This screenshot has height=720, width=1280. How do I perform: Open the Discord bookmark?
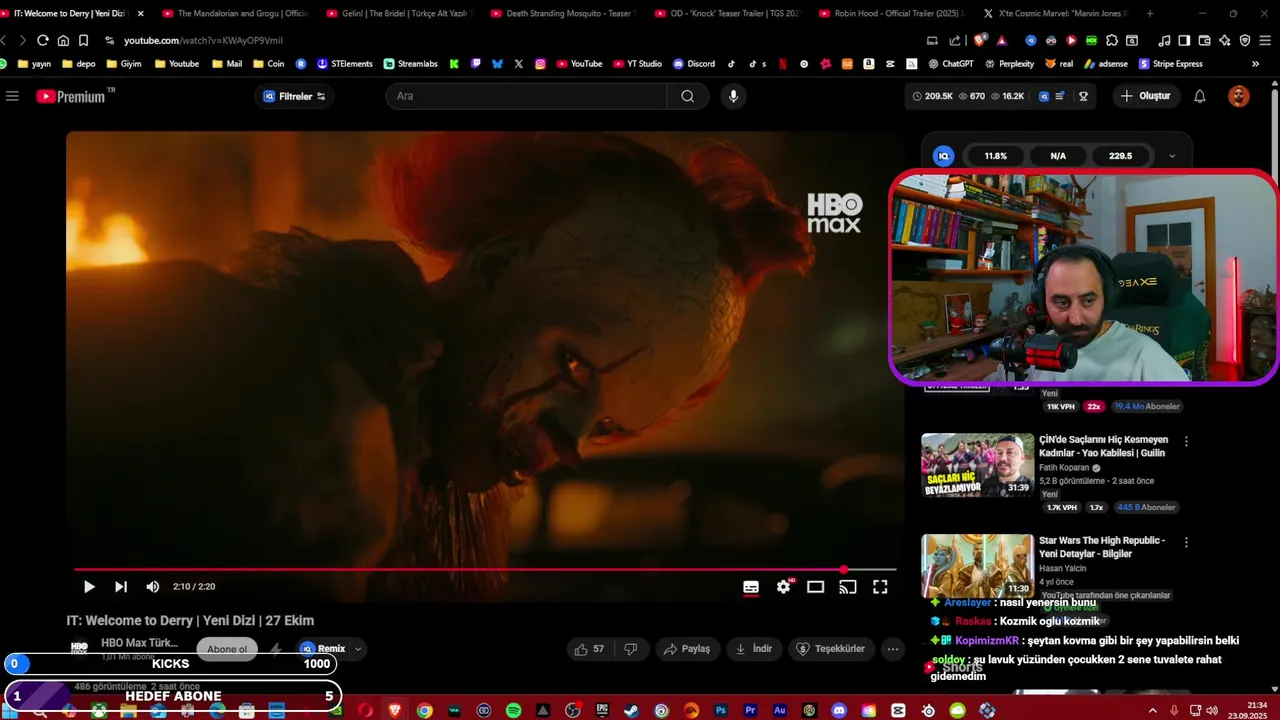pyautogui.click(x=694, y=64)
